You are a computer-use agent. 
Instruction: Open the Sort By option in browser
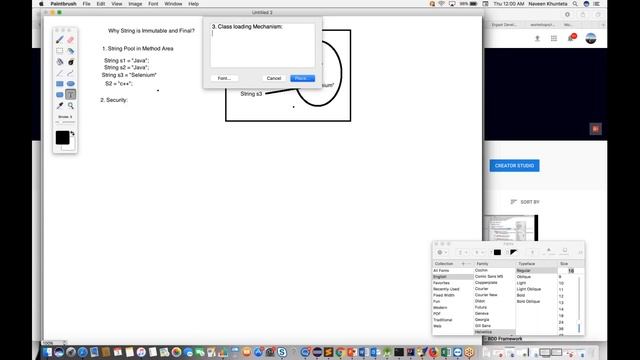[x=525, y=202]
